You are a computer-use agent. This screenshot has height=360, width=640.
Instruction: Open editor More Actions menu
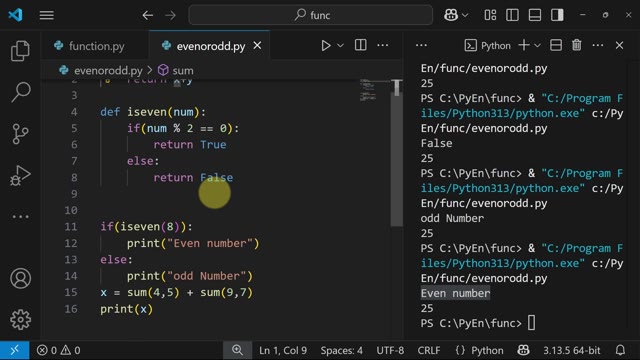tap(382, 45)
